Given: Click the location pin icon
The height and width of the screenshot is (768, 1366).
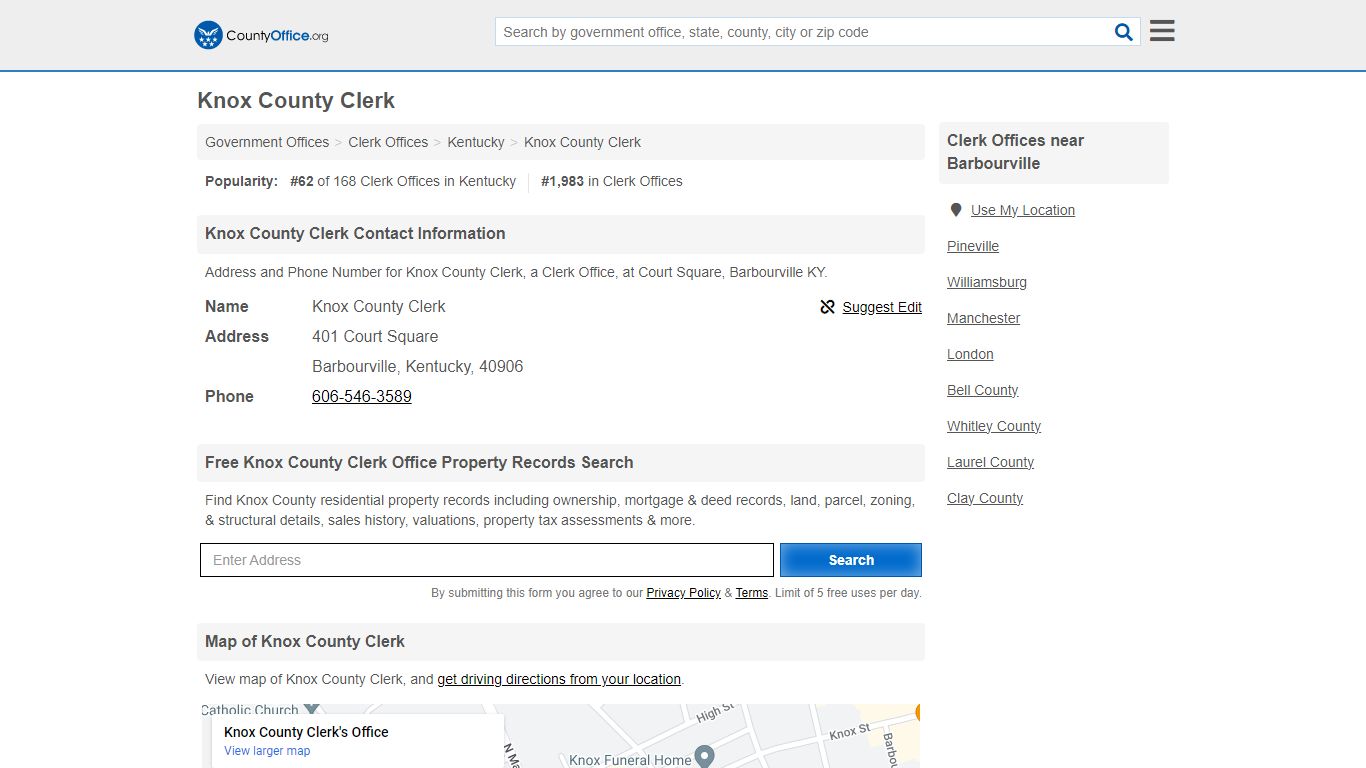Looking at the screenshot, I should pyautogui.click(x=956, y=210).
